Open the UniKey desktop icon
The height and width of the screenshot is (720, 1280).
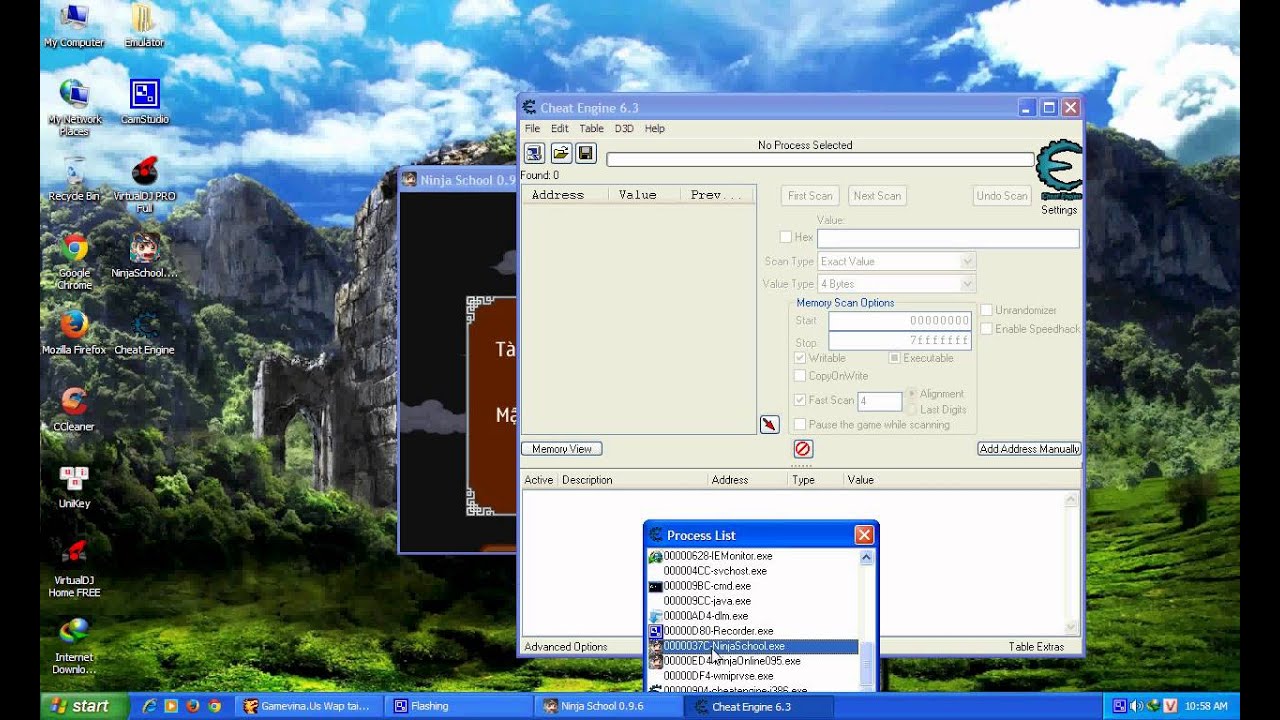tap(74, 487)
